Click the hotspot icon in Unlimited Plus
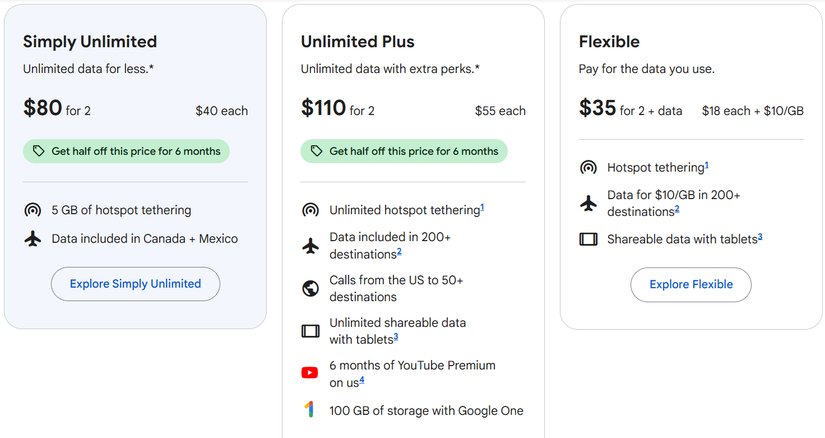This screenshot has height=438, width=825. [x=310, y=211]
